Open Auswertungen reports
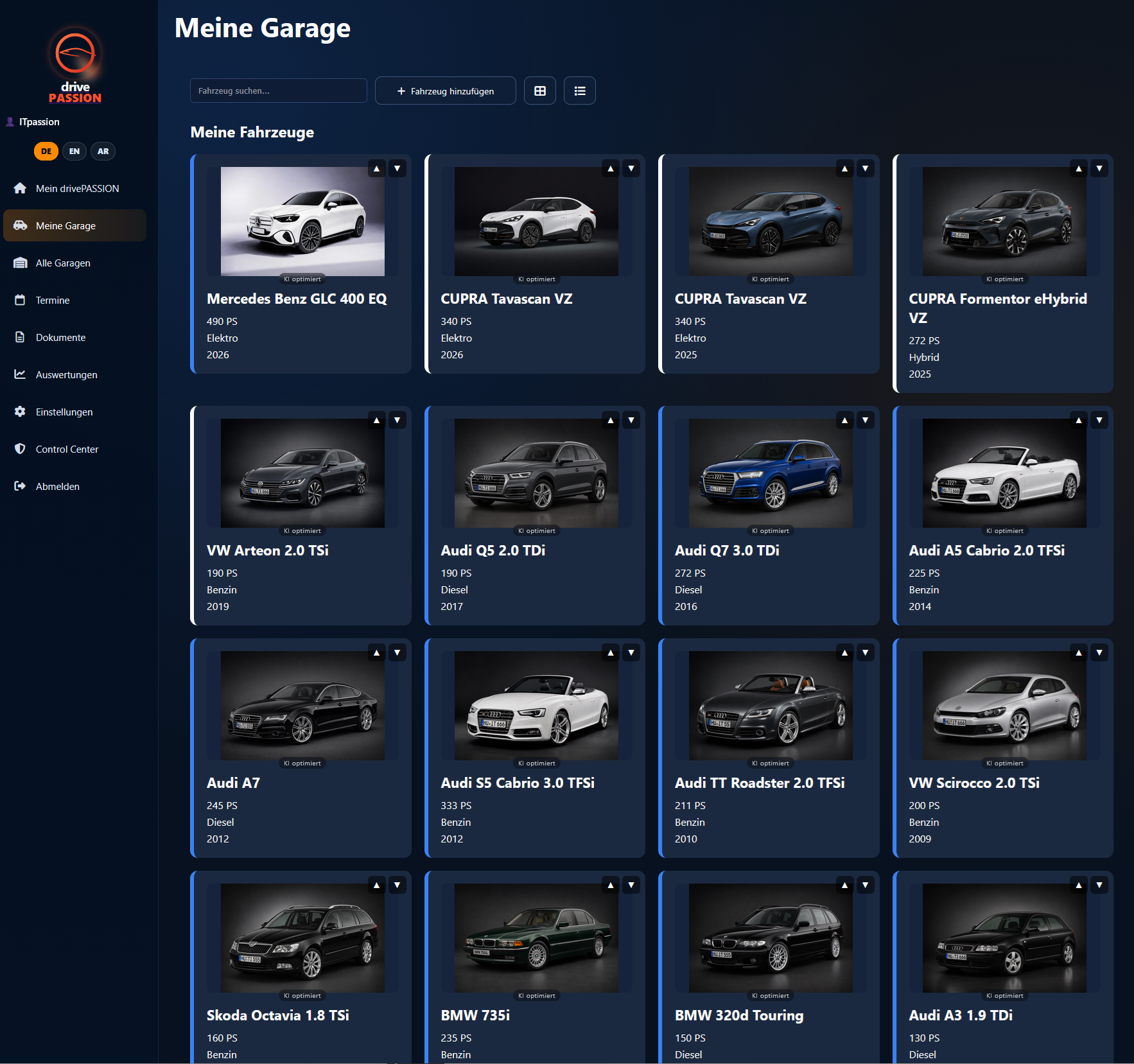The width and height of the screenshot is (1134, 1064). pos(75,374)
